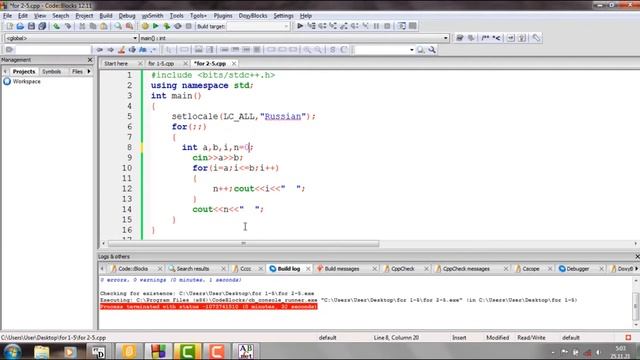
Task: Click the Break debugger pause icon
Action: click(x=376, y=26)
